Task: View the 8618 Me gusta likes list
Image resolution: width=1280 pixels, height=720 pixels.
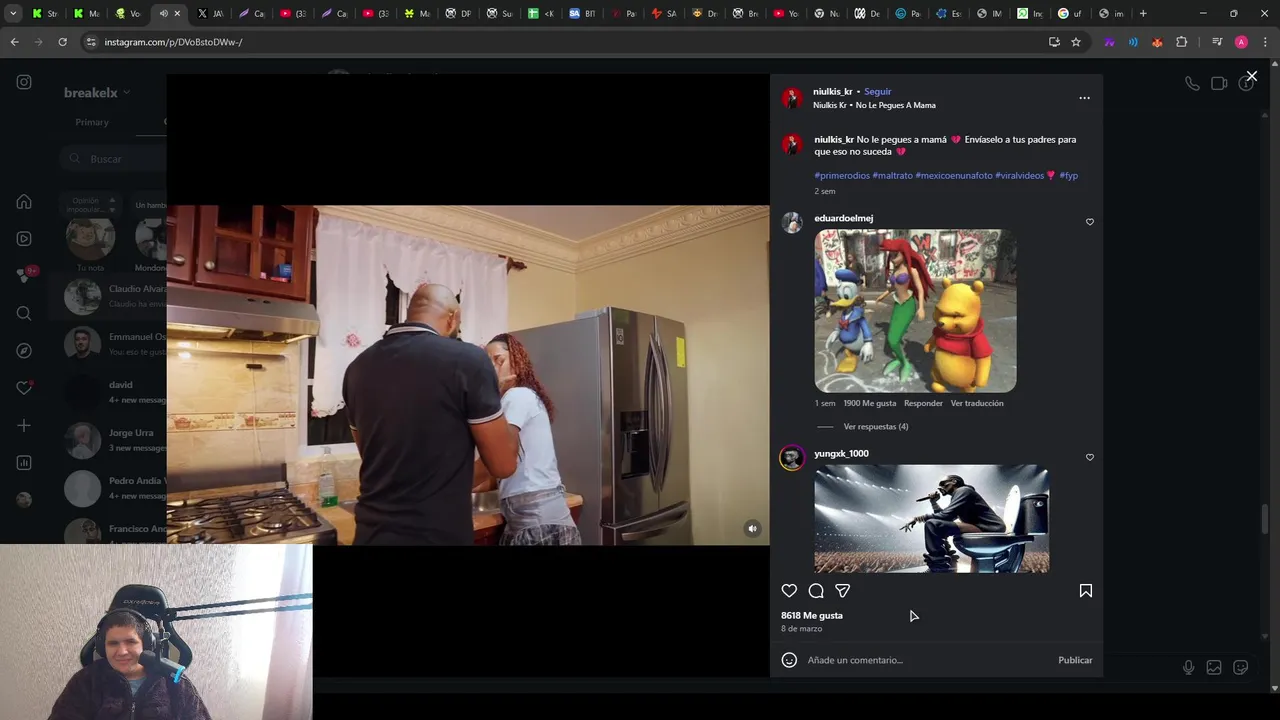Action: (812, 616)
